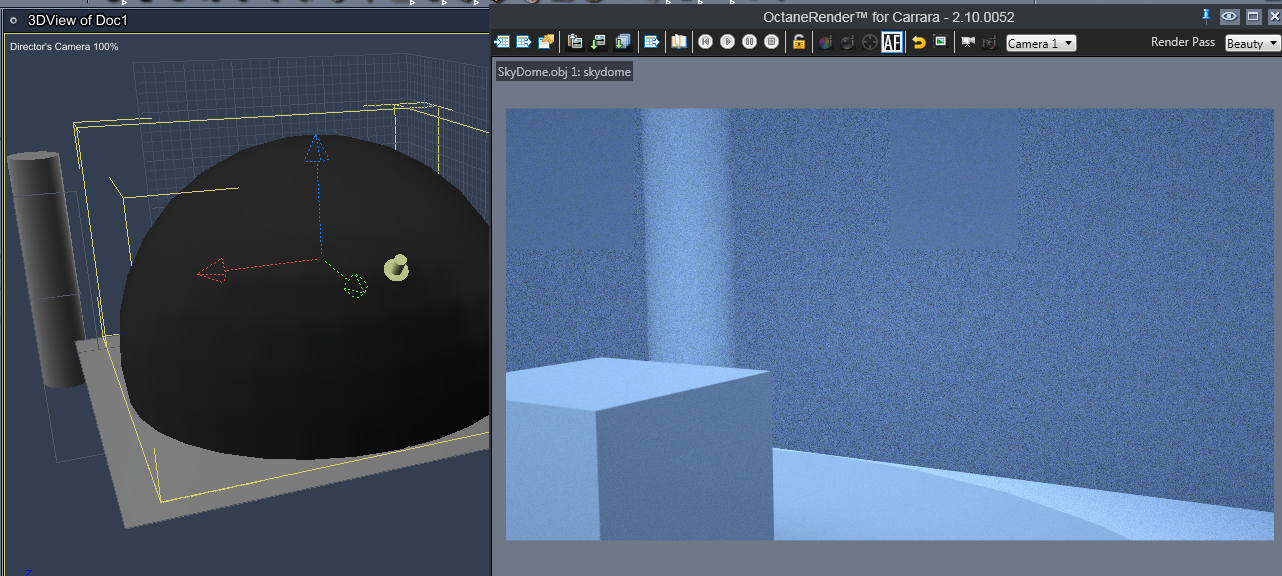Pause the Octane render
The image size is (1282, 576).
pyautogui.click(x=750, y=42)
